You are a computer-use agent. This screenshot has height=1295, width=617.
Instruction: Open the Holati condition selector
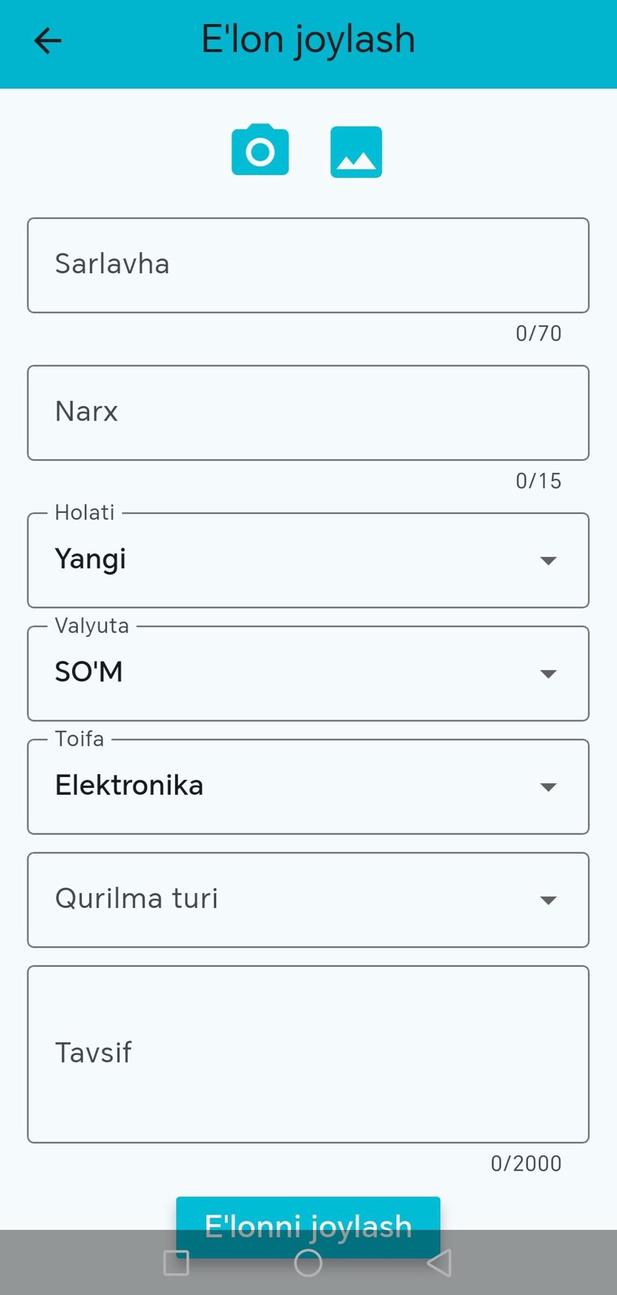[x=308, y=560]
